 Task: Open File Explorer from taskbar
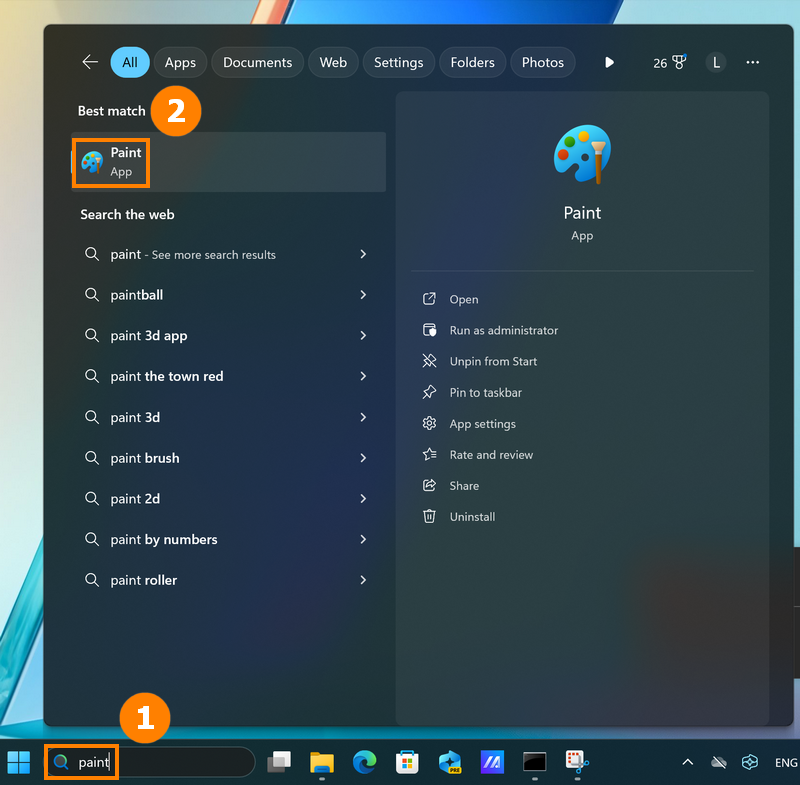[322, 762]
